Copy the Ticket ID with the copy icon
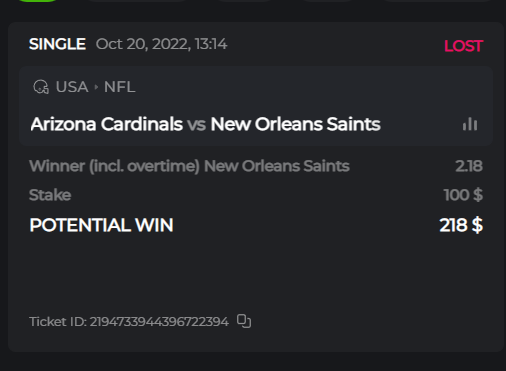 point(244,321)
